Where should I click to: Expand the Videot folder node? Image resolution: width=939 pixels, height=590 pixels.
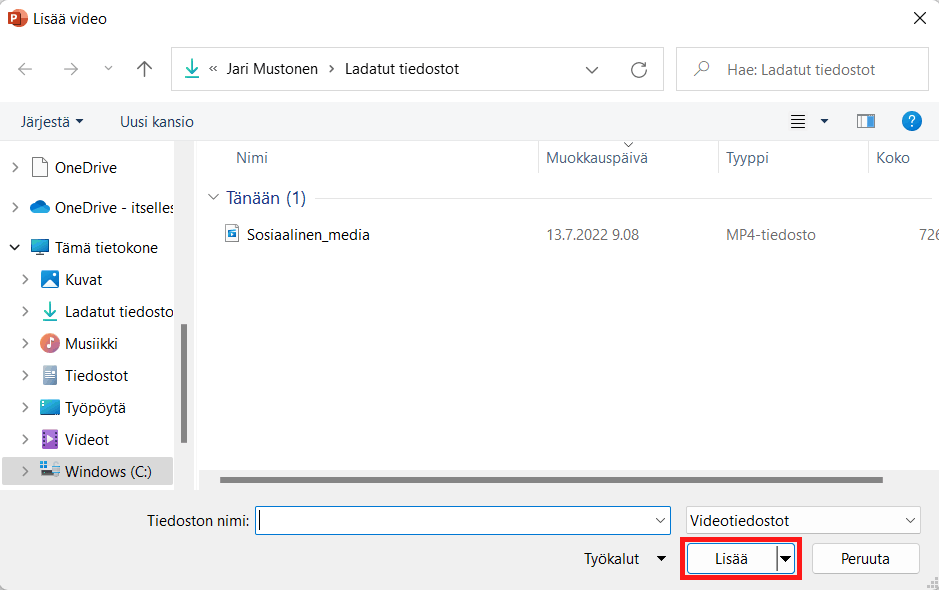tap(25, 440)
